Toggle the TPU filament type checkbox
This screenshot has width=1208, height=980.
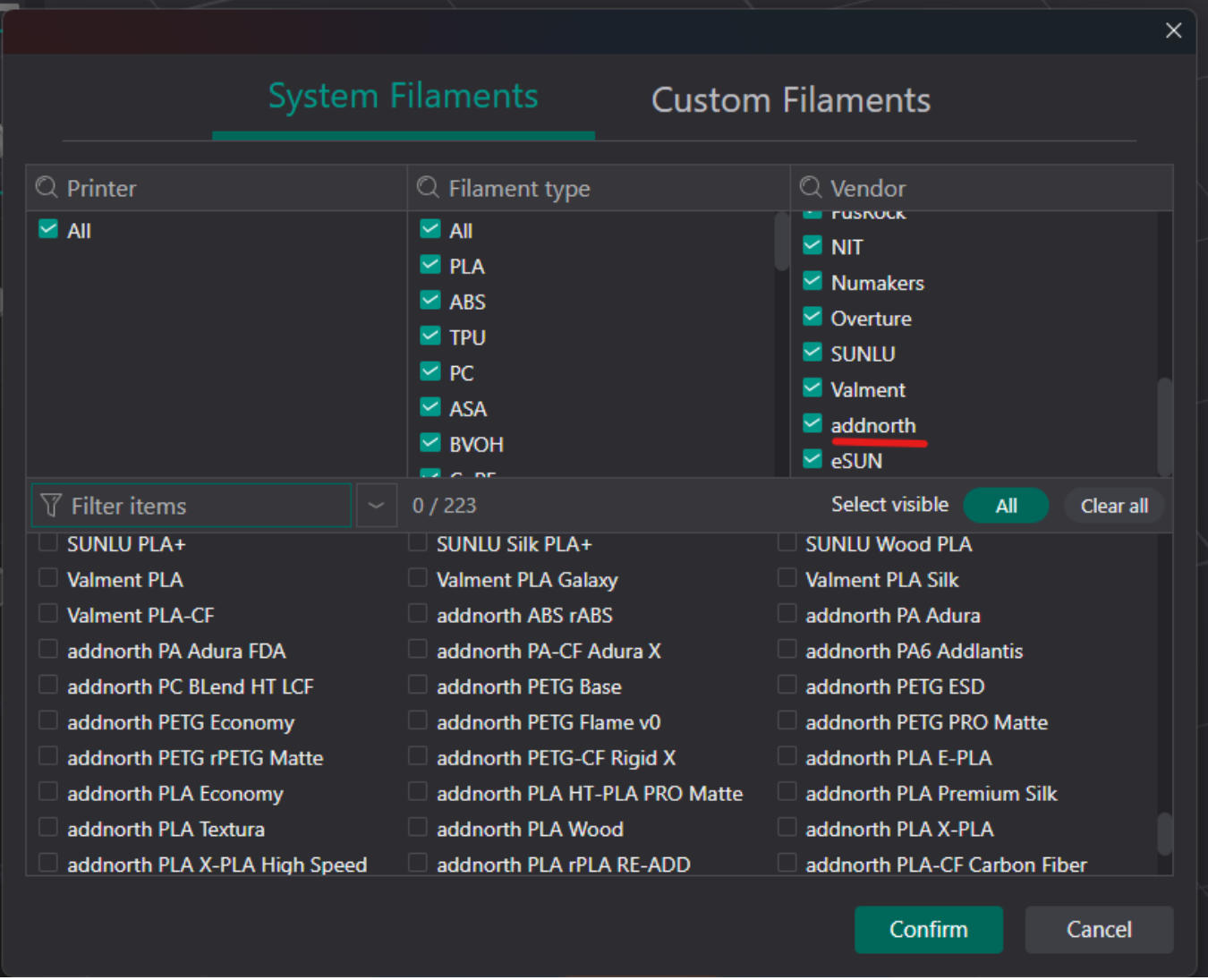tap(430, 337)
